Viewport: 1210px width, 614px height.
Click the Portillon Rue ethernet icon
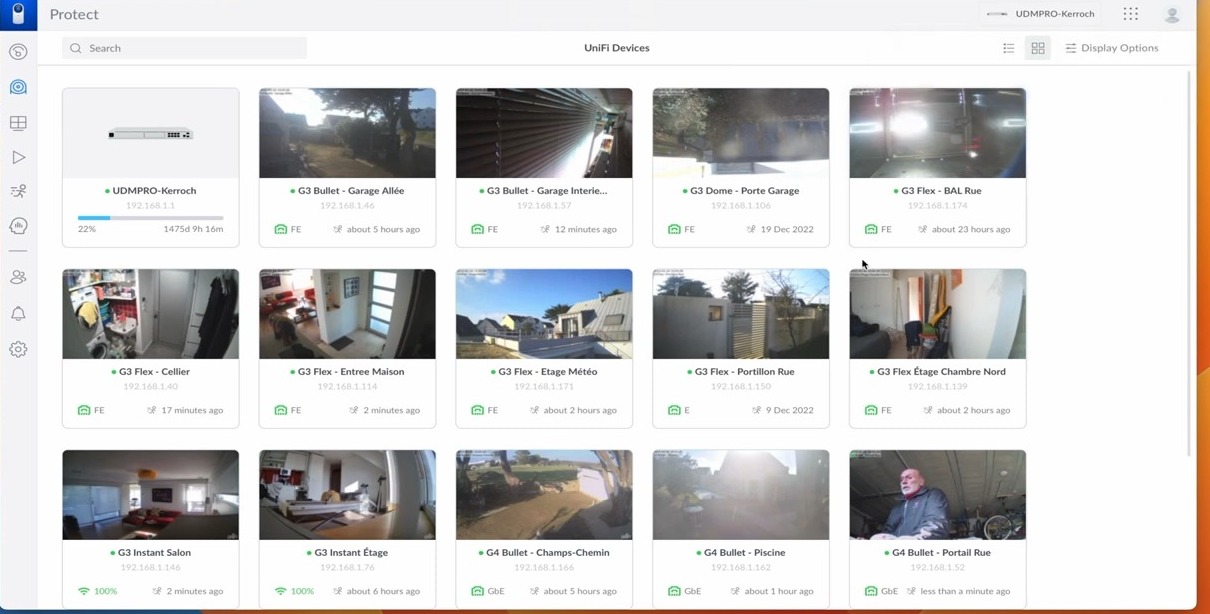674,410
